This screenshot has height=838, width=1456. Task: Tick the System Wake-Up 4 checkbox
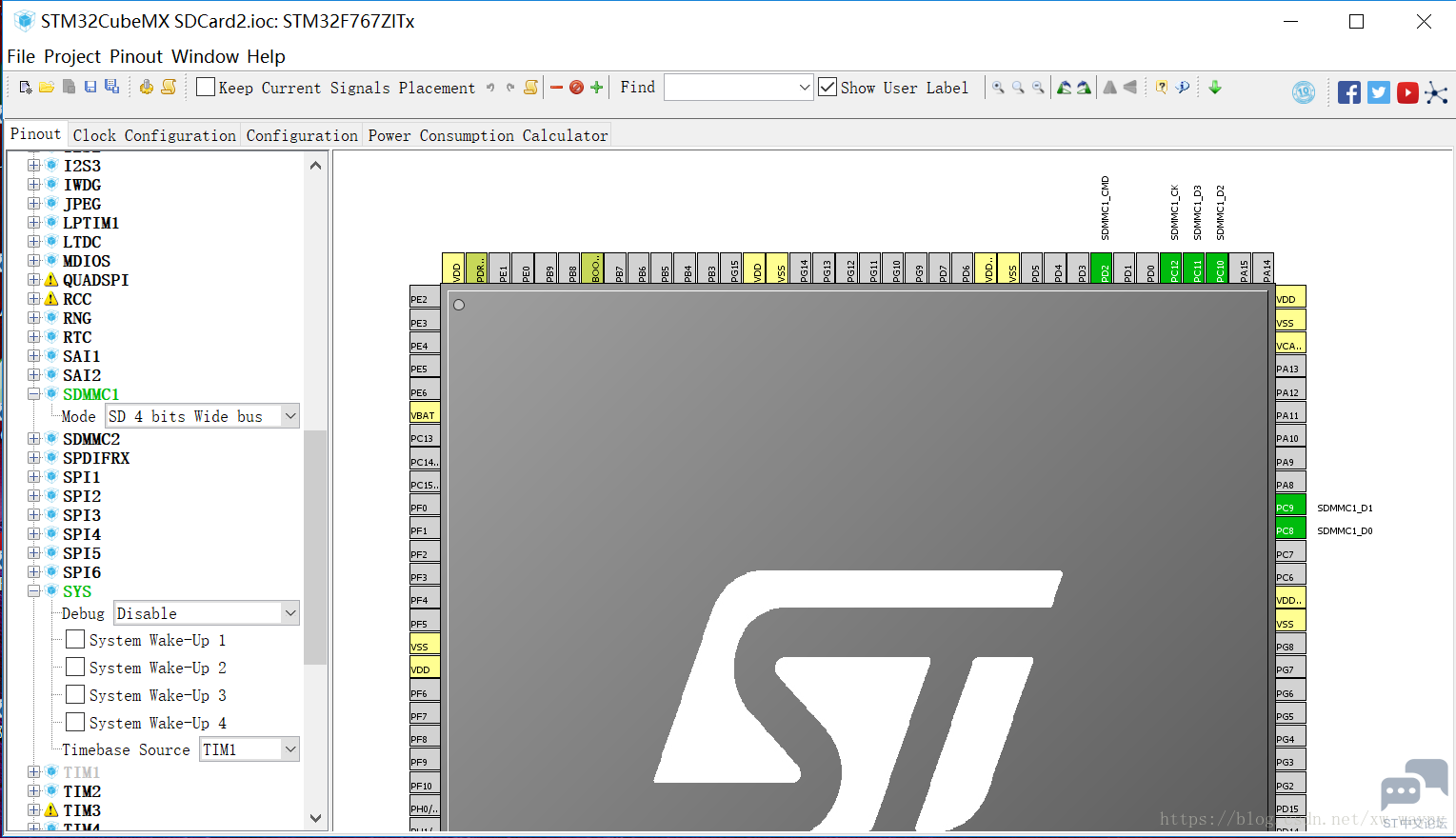[75, 723]
